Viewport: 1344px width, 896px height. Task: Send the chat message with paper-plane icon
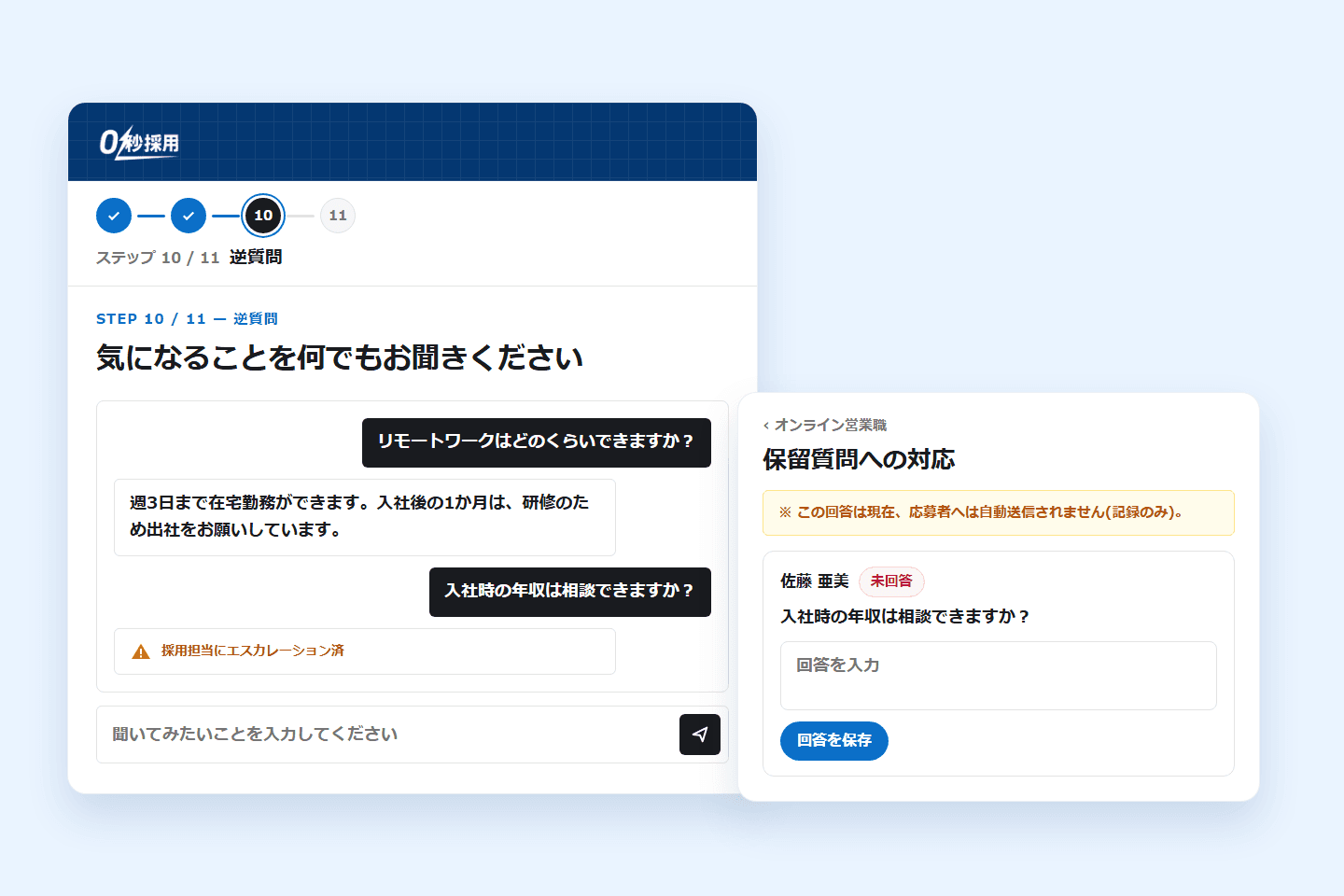[700, 735]
